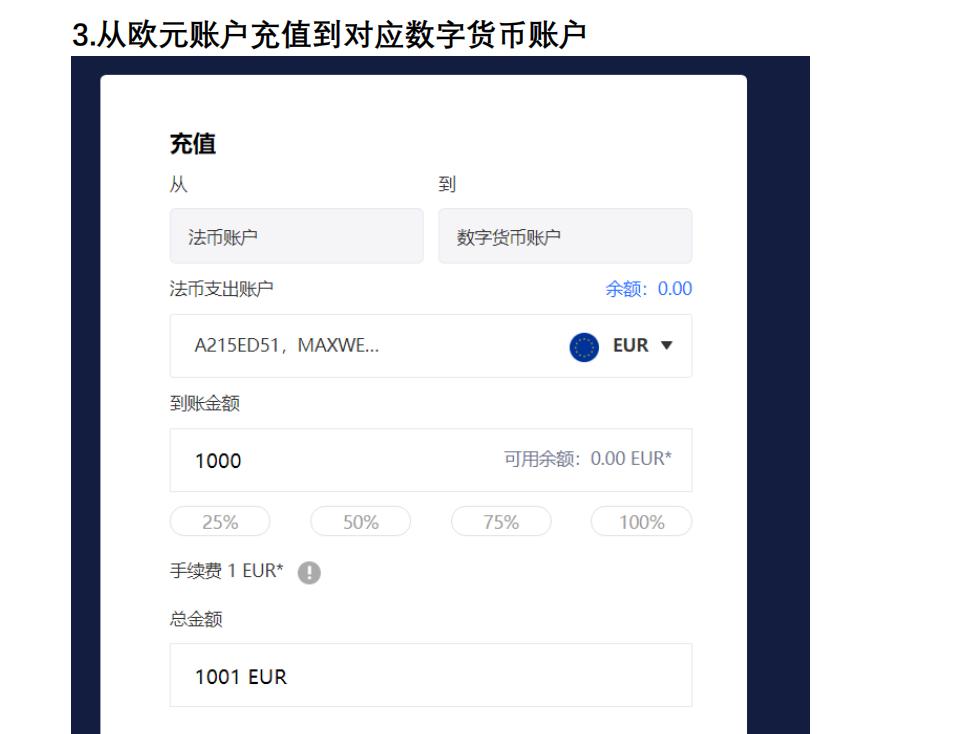
Task: Click the EU flag currency icon
Action: [584, 346]
